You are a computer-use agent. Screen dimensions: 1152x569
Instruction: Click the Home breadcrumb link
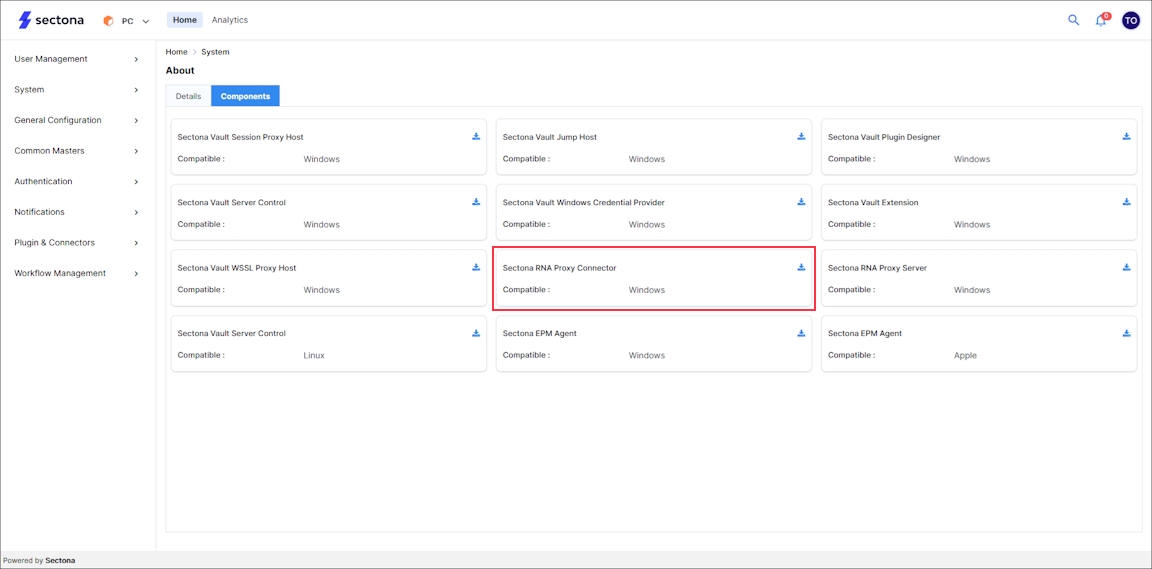(x=176, y=52)
